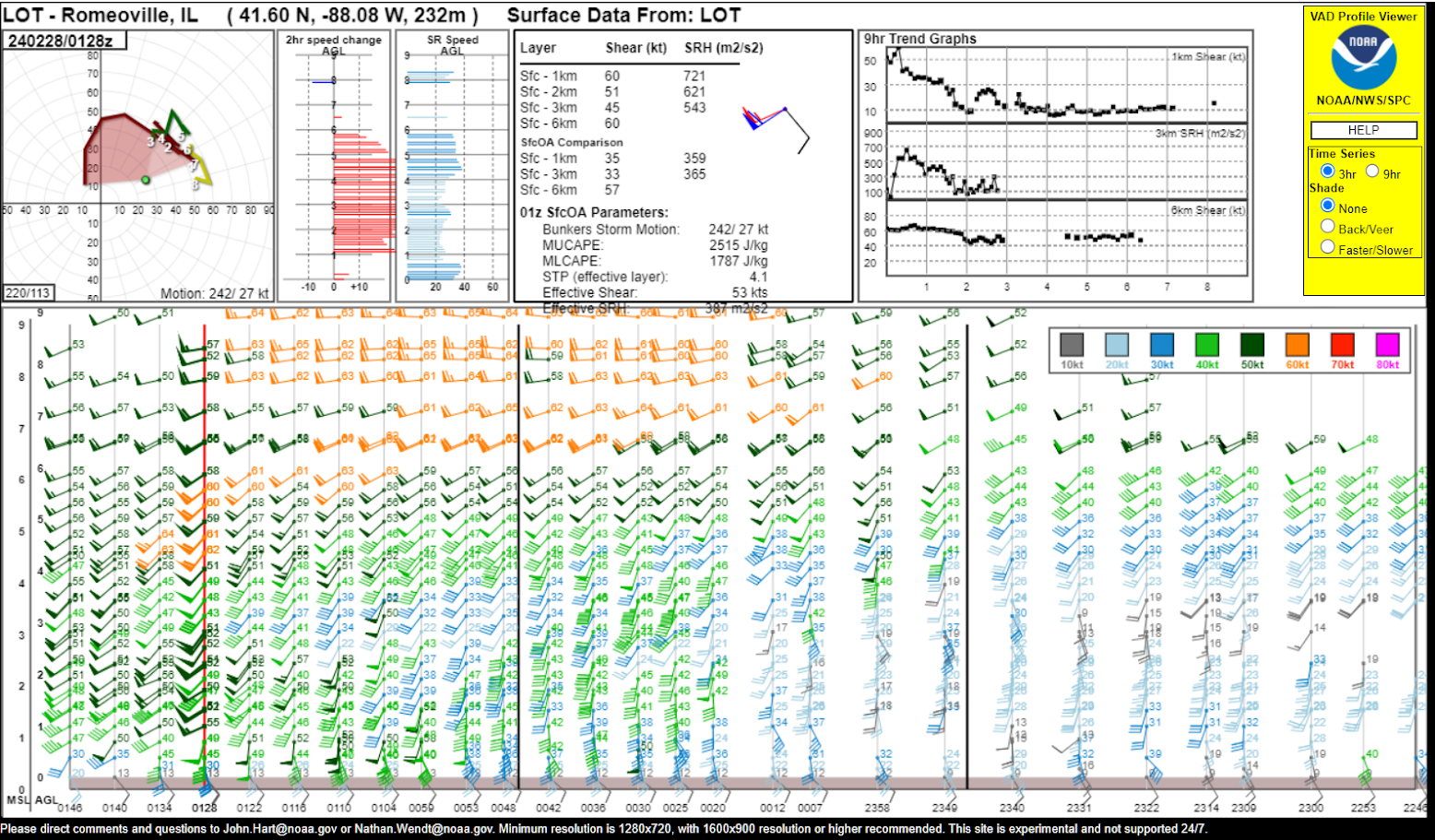Click the 220/113 hodograph readout
Viewport: 1435px width, 840px height.
tap(29, 292)
